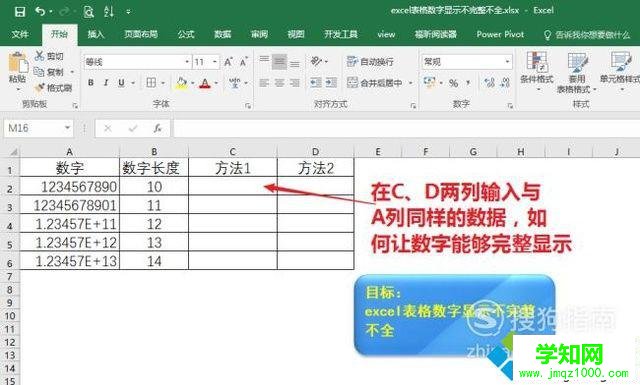Open the alignment group dialog launcher

tap(413, 106)
